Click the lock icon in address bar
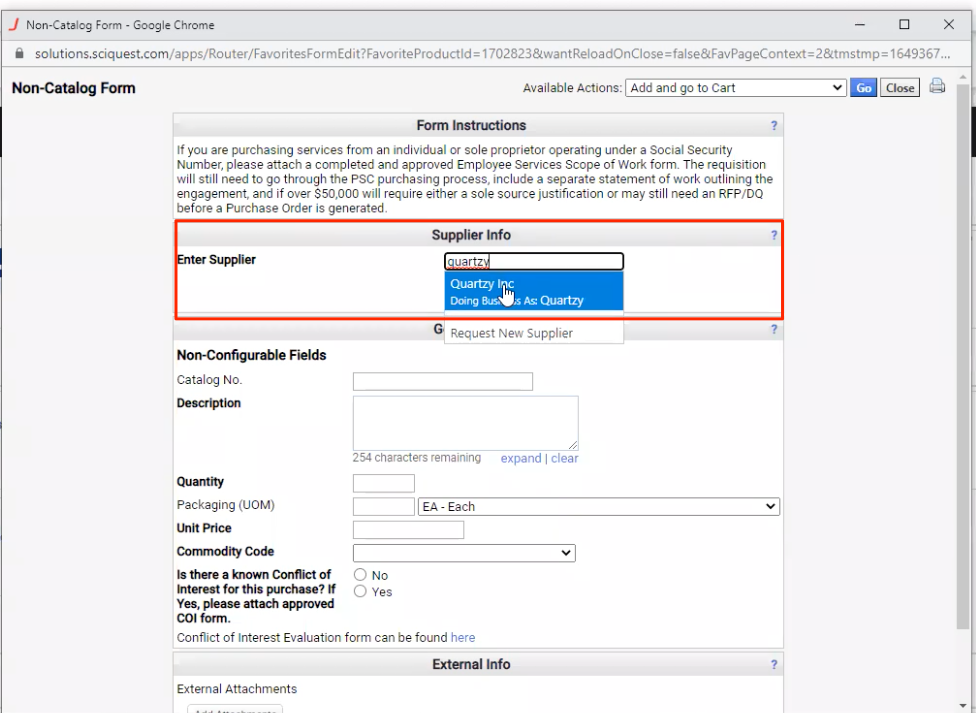This screenshot has width=976, height=713. pyautogui.click(x=19, y=54)
